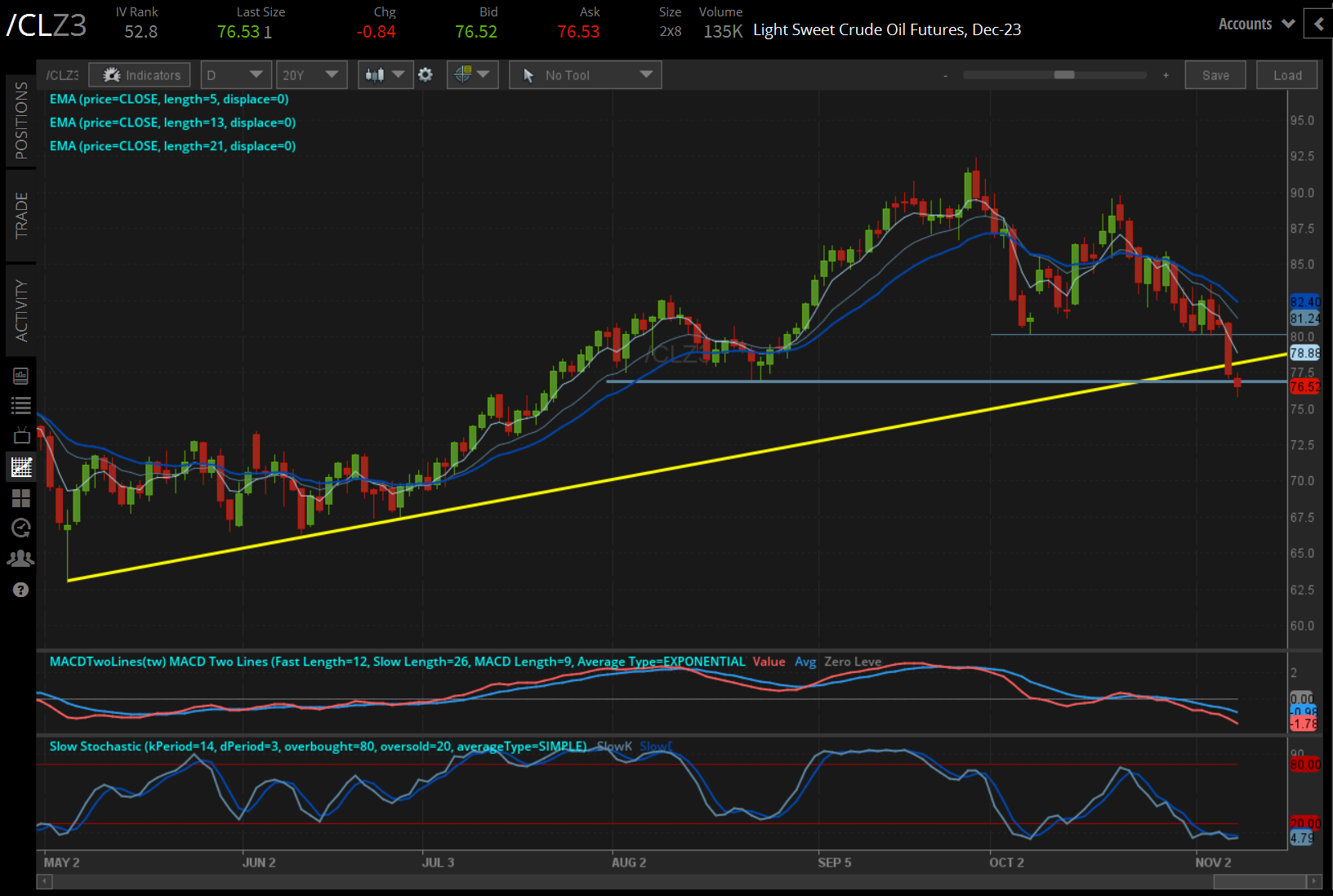Click the chart settings gear icon
The width and height of the screenshot is (1333, 896).
[426, 74]
